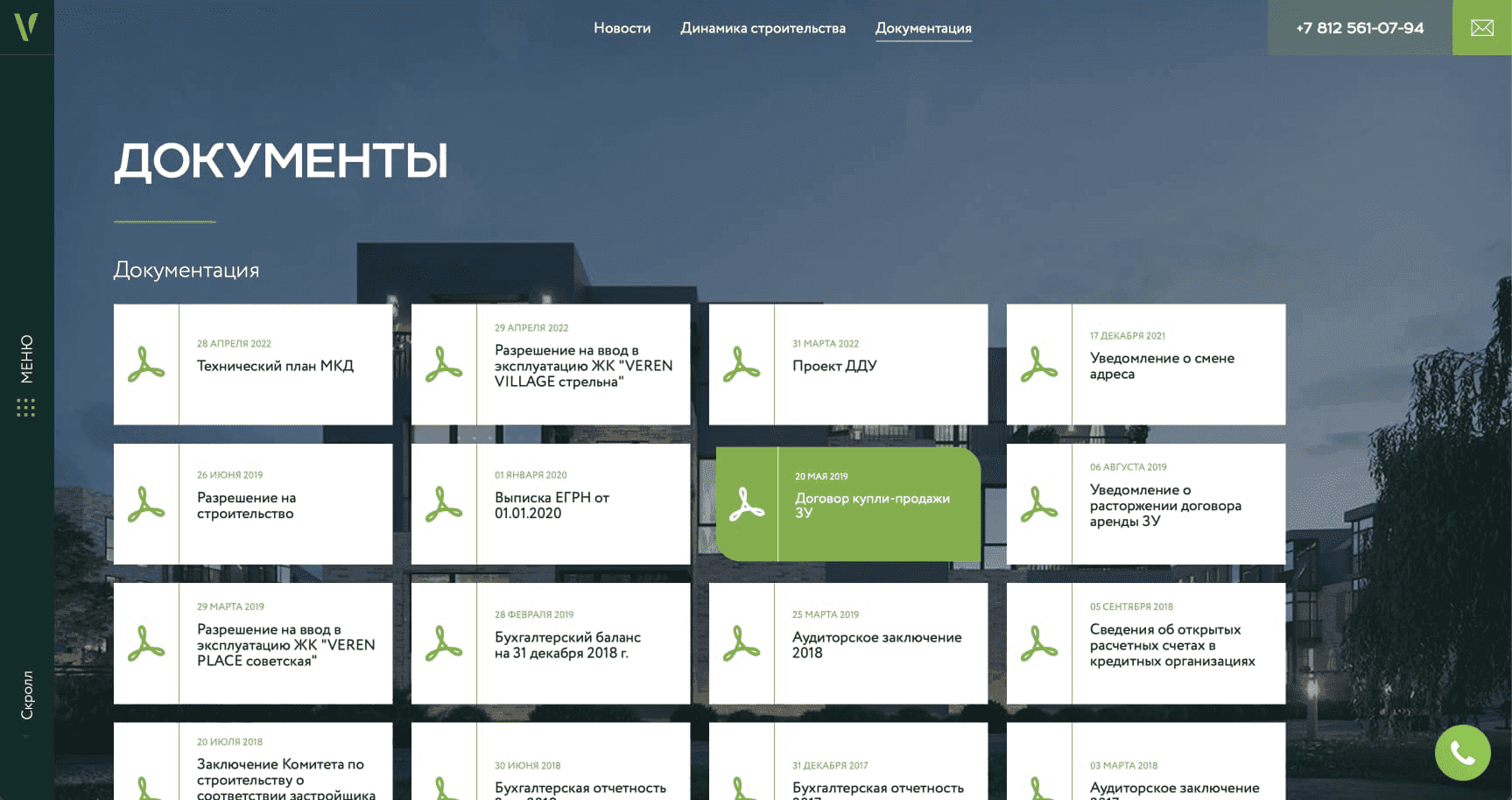Open Разрешение на ввод VEREN PLACE советская
The width and height of the screenshot is (1512, 800).
(285, 645)
